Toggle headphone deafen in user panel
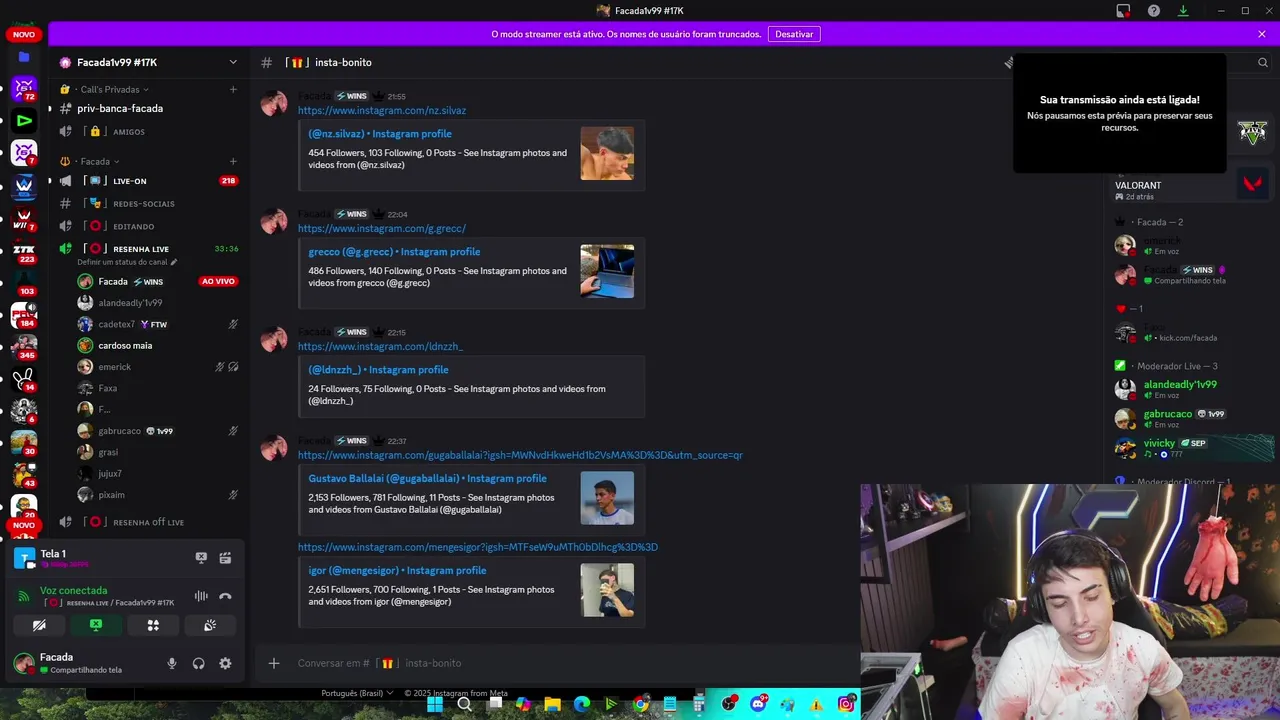This screenshot has width=1280, height=720. [x=198, y=663]
